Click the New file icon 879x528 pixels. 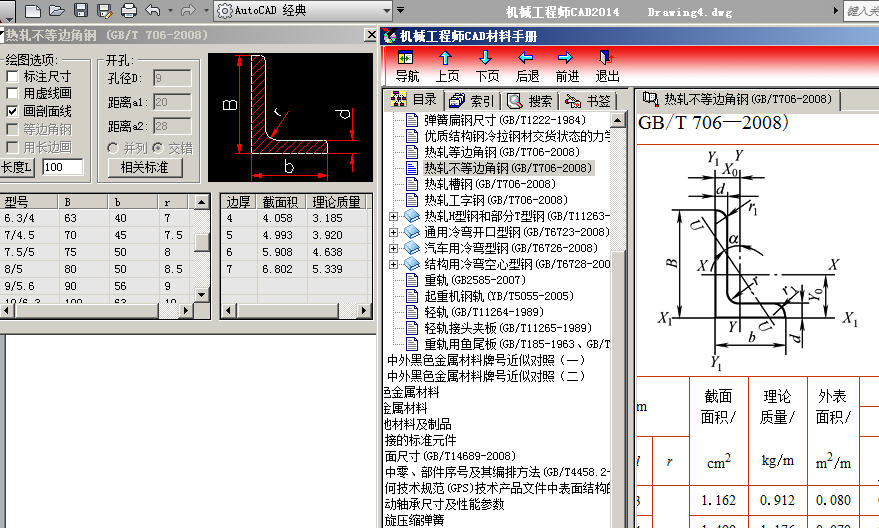(x=33, y=11)
